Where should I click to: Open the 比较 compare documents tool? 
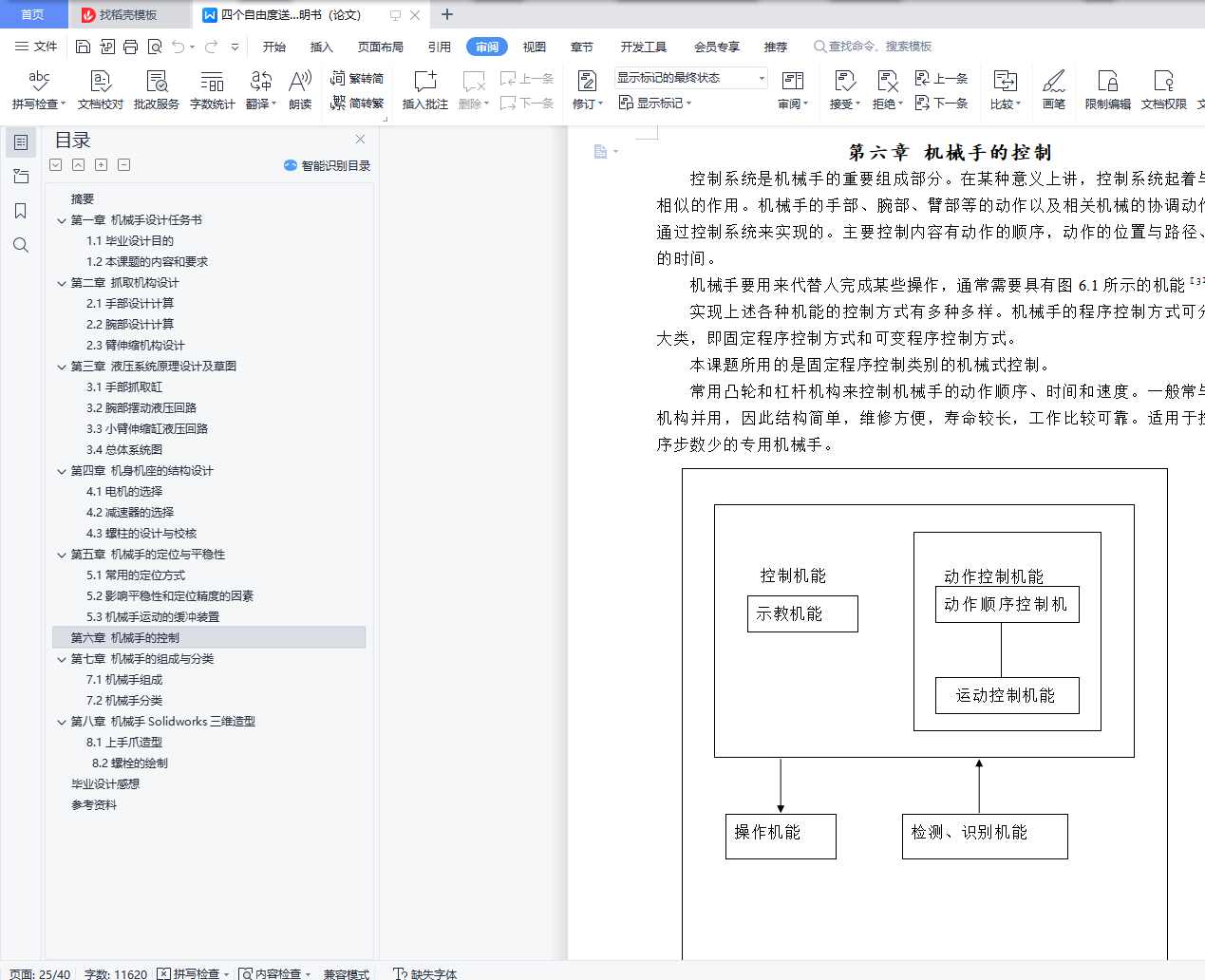1006,90
